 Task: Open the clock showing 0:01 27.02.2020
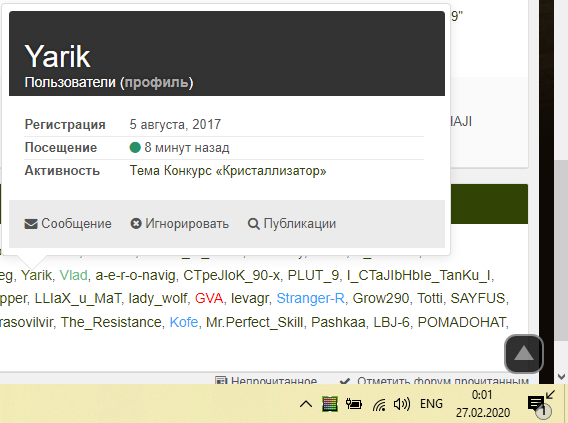[483, 403]
